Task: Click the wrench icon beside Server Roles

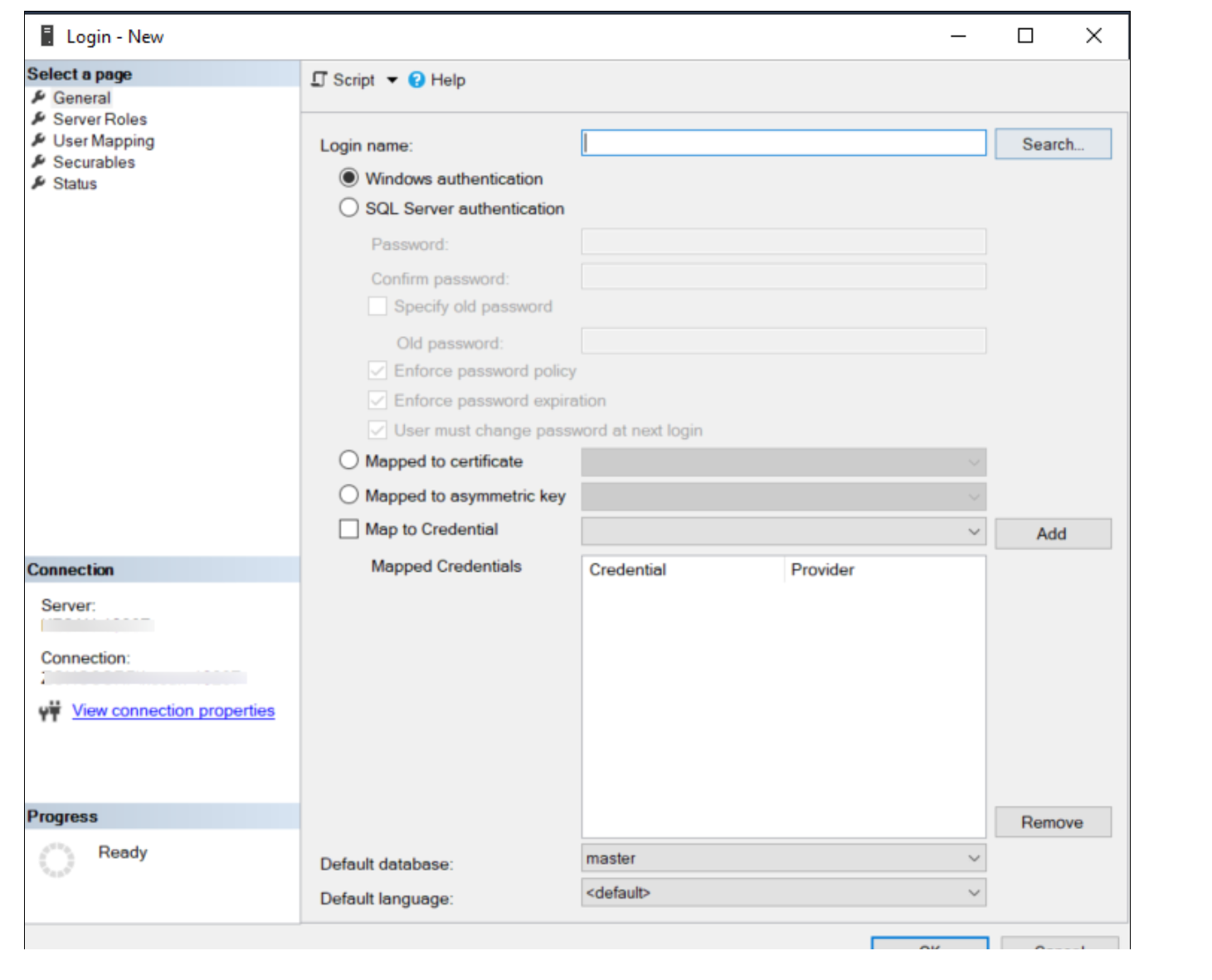Action: (38, 119)
